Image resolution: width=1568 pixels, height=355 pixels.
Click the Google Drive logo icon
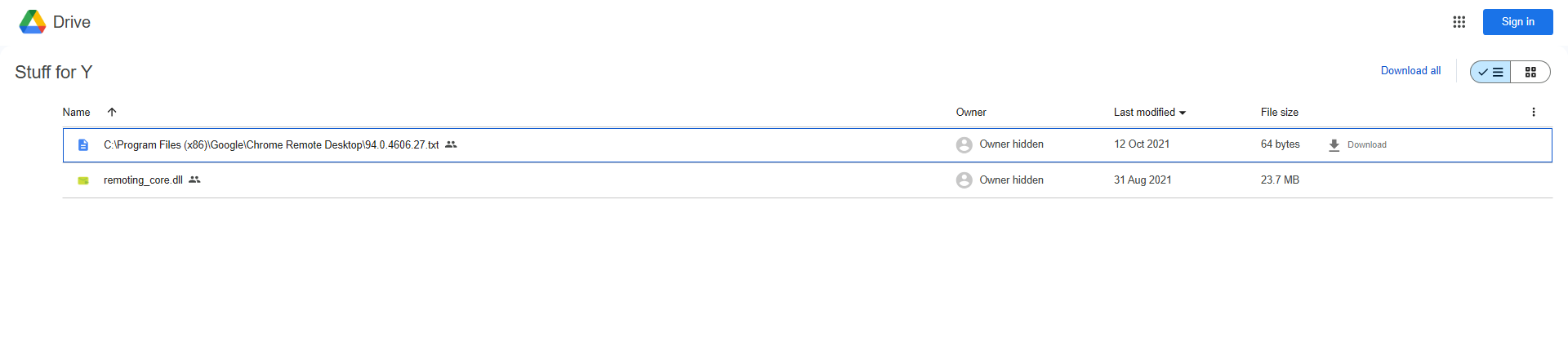33,22
